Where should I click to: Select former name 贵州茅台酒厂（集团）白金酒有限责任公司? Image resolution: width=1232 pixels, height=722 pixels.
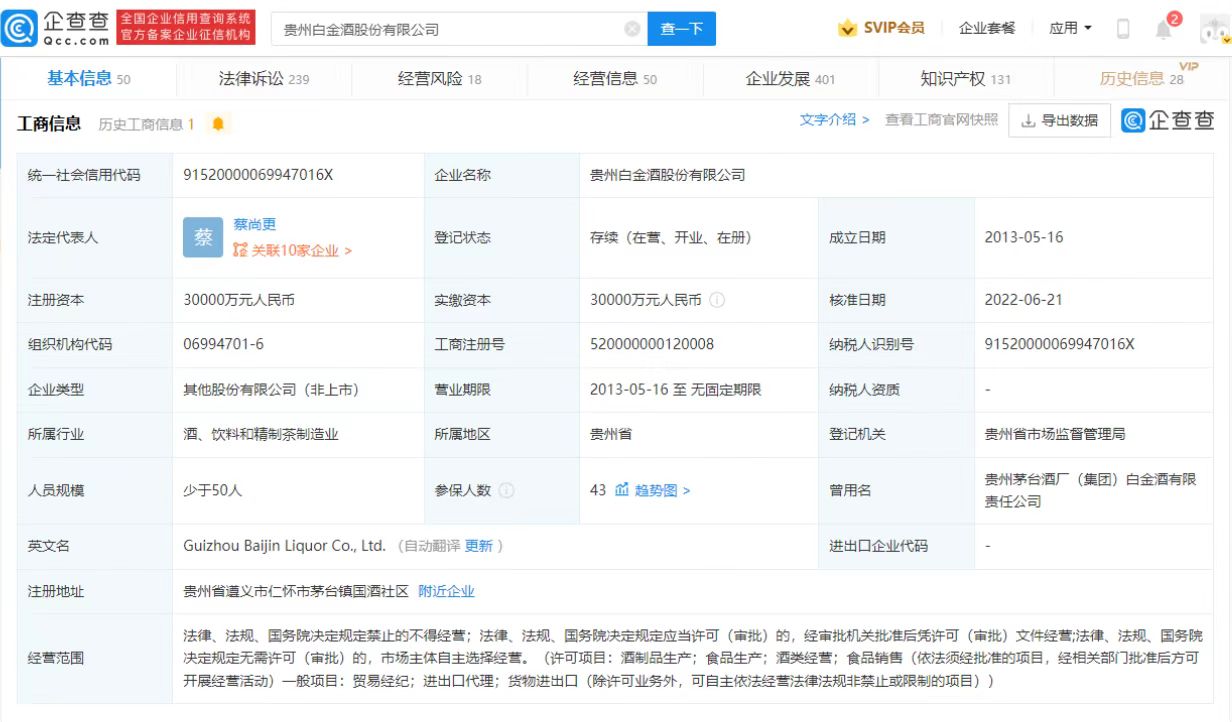(x=1090, y=490)
